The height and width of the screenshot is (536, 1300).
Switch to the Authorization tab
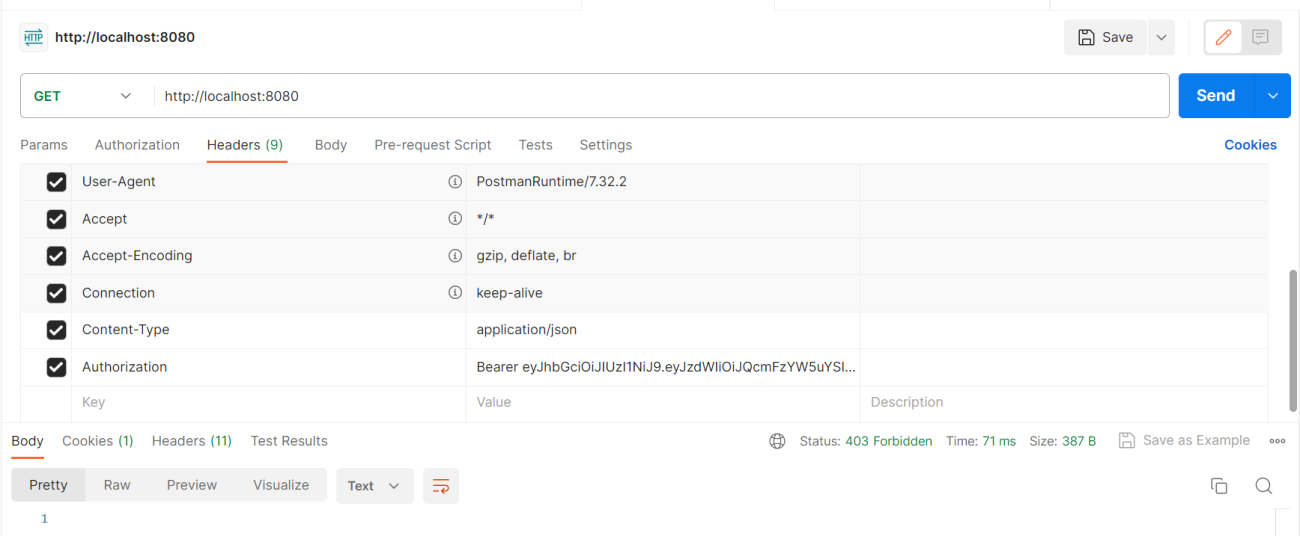pyautogui.click(x=137, y=145)
